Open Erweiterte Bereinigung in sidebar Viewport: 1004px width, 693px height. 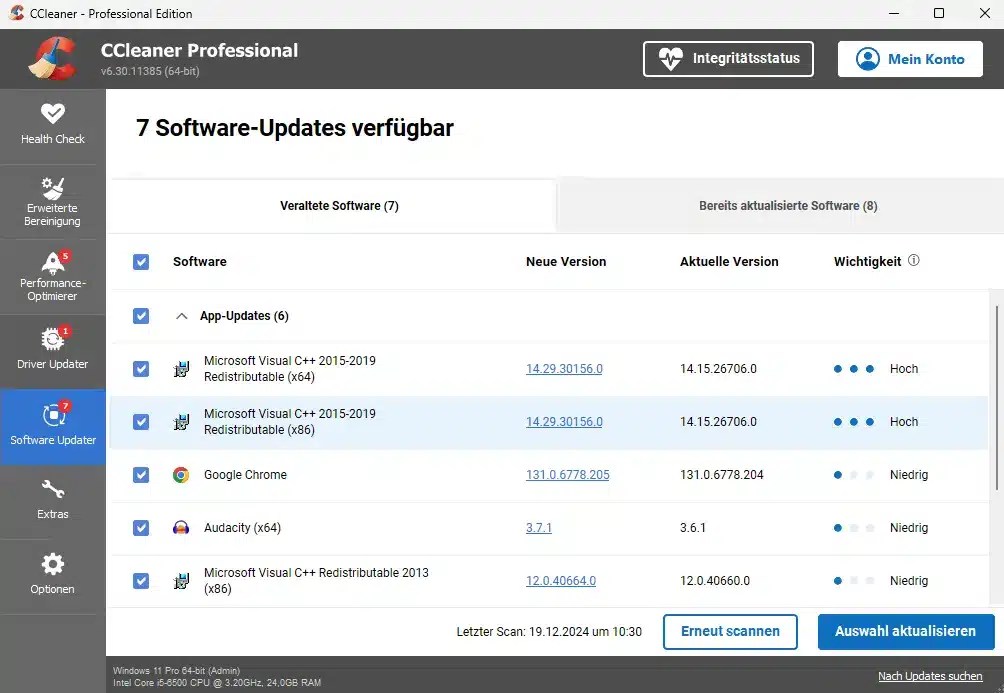(x=53, y=202)
